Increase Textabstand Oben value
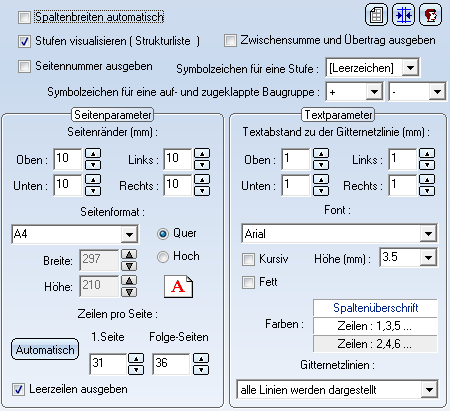 (321, 154)
